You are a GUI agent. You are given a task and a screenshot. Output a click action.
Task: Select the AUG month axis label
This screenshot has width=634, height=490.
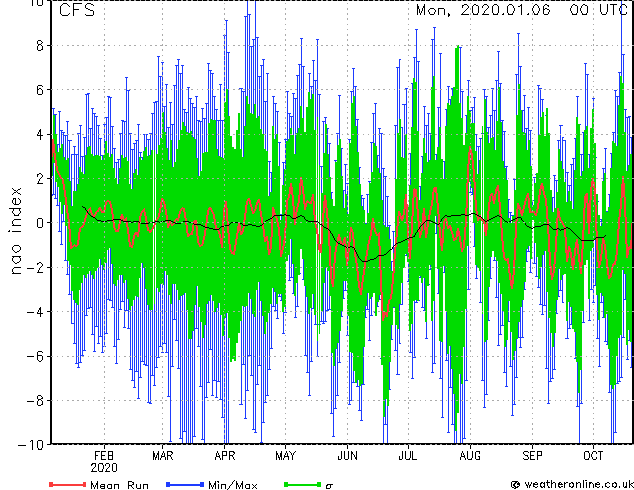click(470, 456)
